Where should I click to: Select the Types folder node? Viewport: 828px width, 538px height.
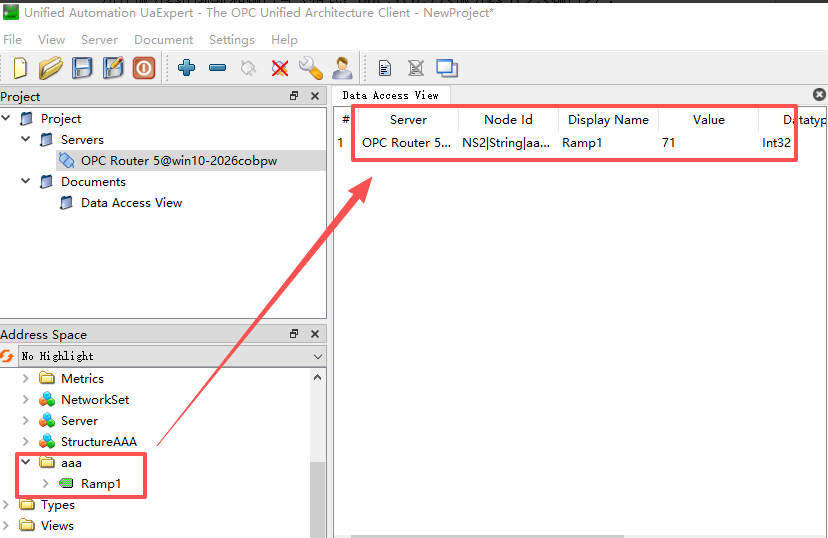58,505
